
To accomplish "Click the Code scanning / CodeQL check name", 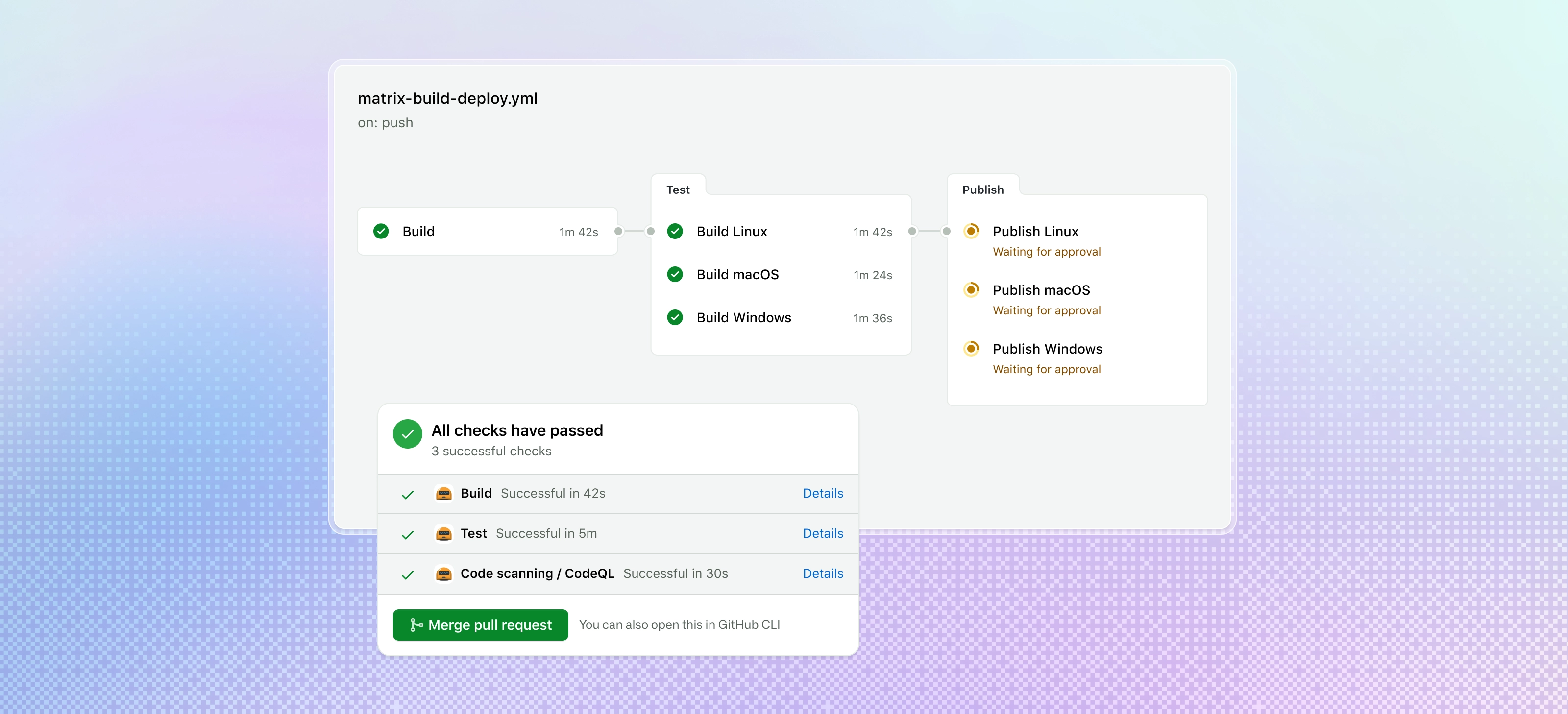I will [537, 573].
